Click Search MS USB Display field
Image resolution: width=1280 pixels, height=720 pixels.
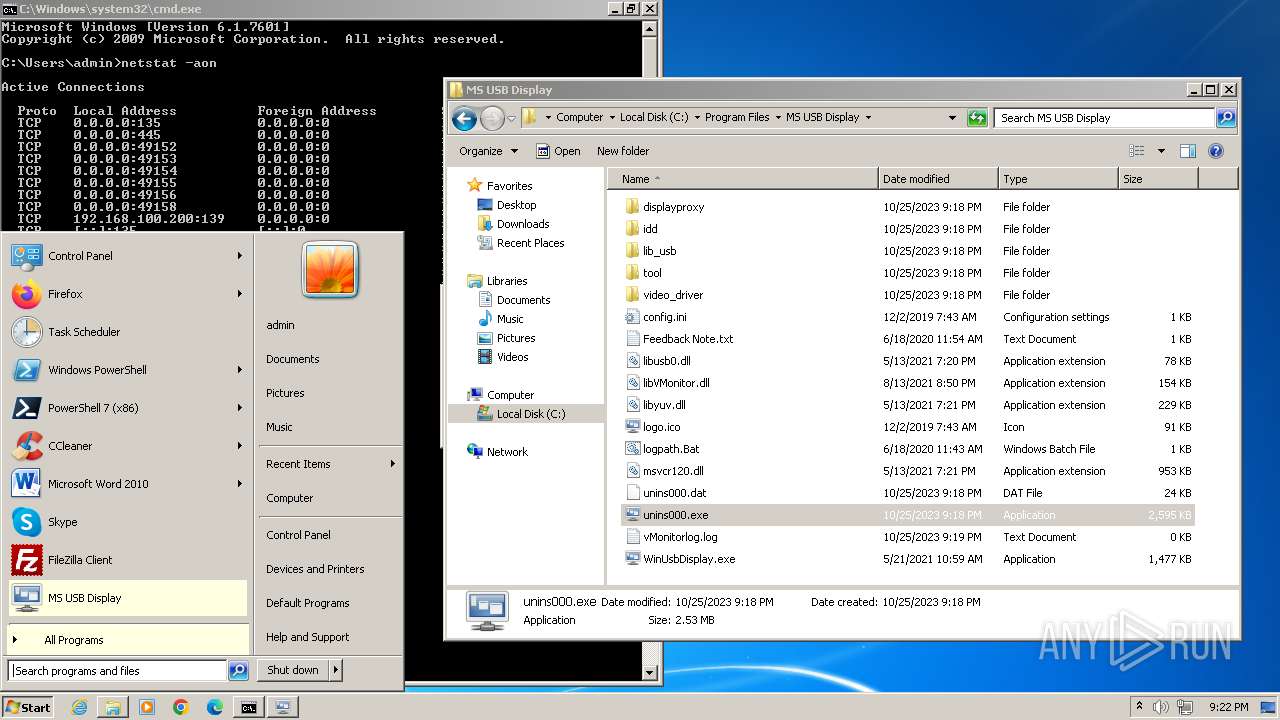coord(1105,118)
